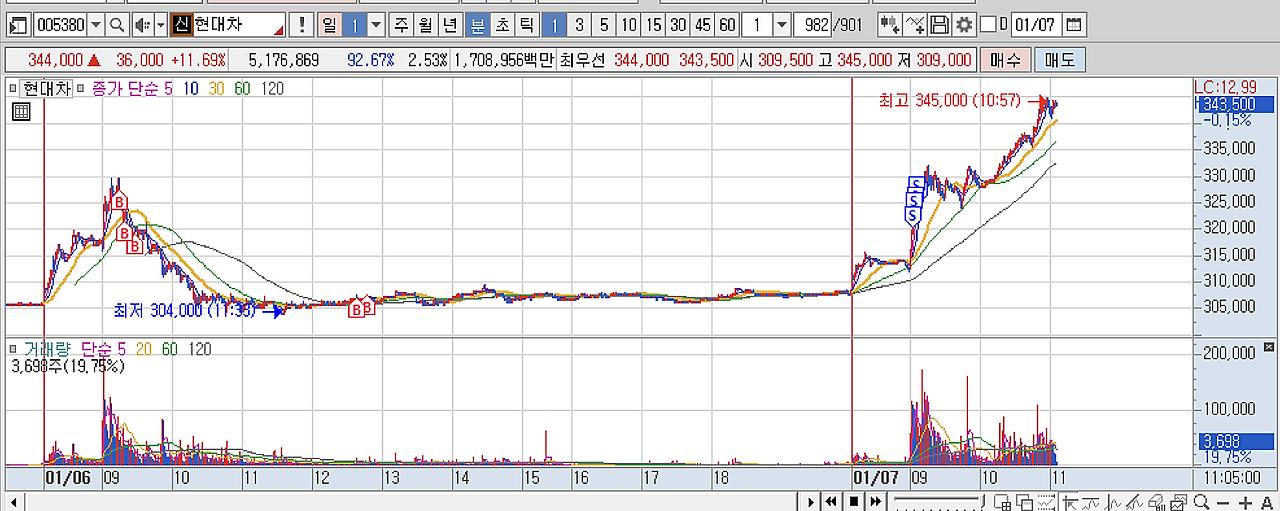Toggle the 거래량 volume indicator checkbox
Viewport: 1280px width, 511px height.
coord(13,349)
